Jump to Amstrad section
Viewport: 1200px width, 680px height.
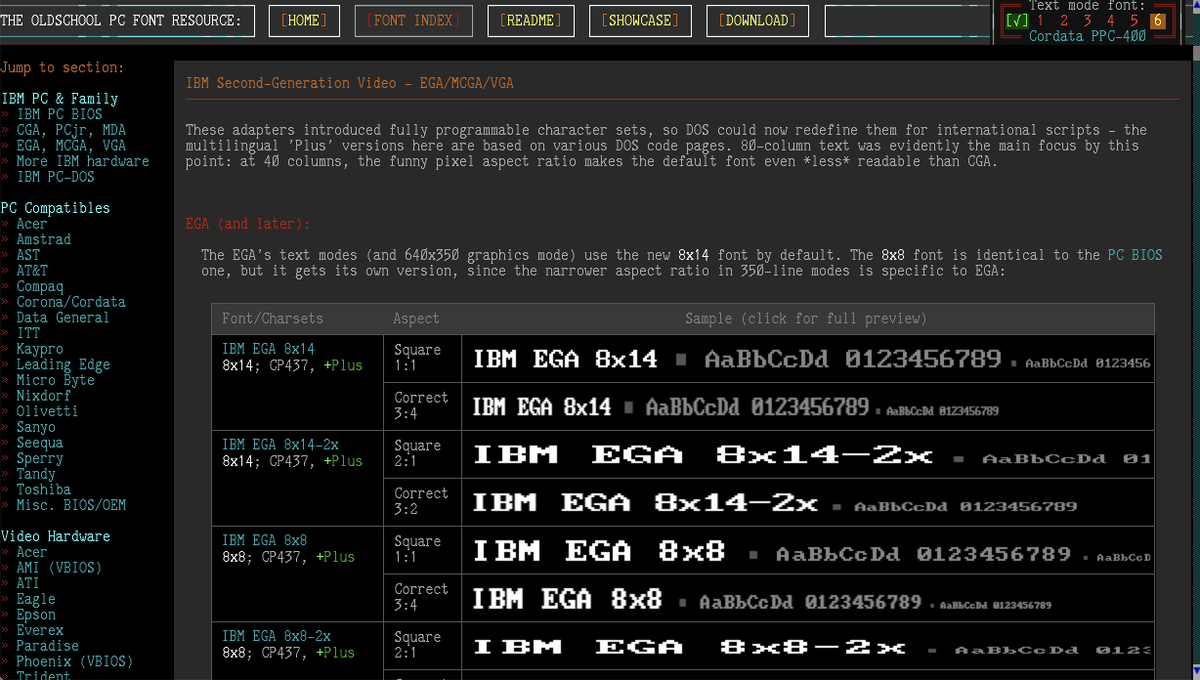pyautogui.click(x=43, y=239)
